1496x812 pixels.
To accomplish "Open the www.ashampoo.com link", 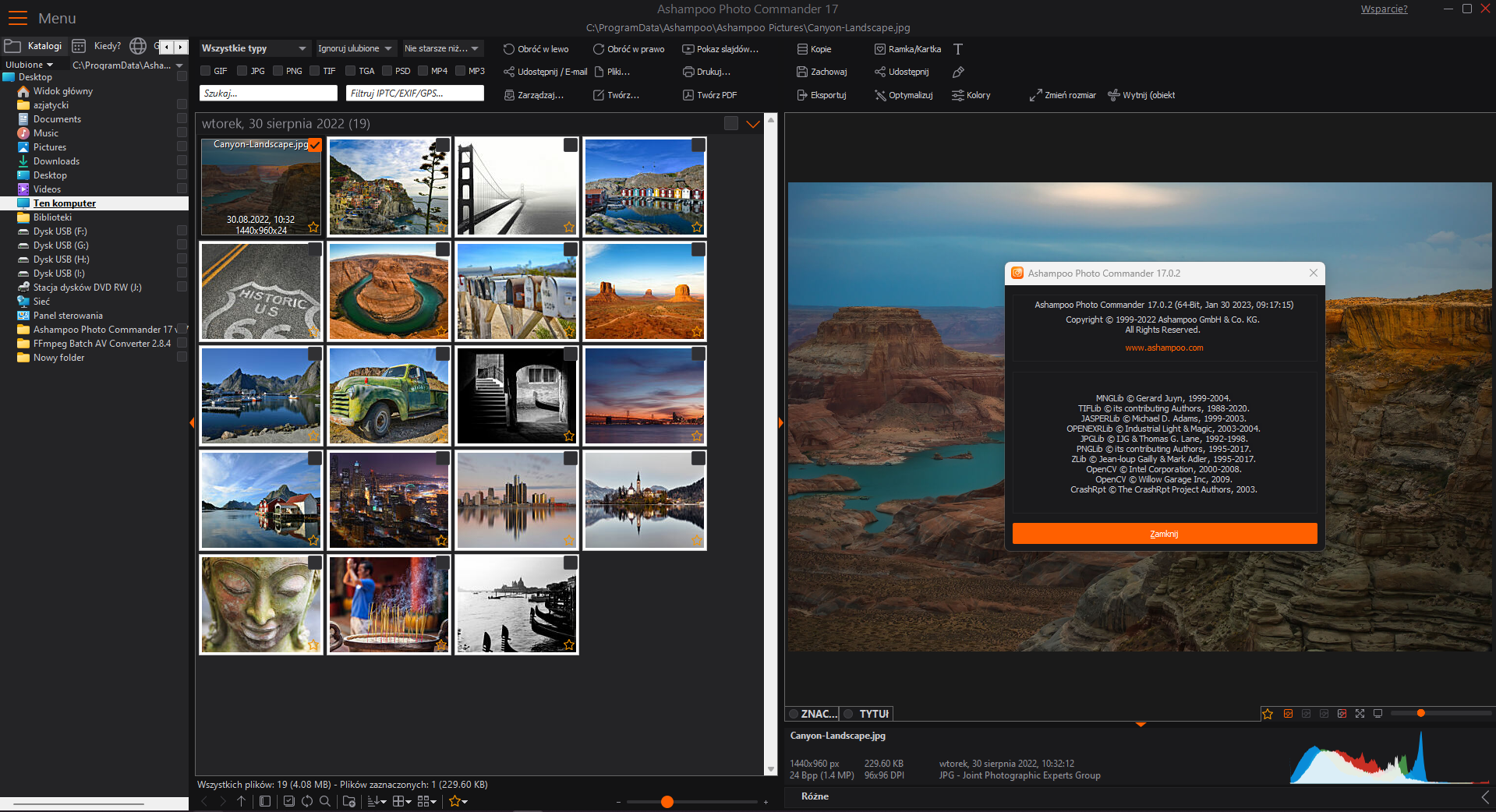I will click(1164, 348).
